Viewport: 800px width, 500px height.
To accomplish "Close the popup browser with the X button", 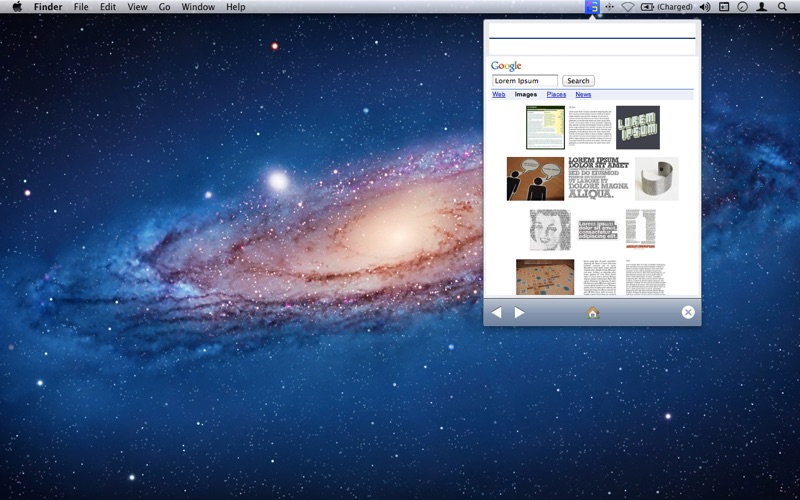I will [x=688, y=312].
